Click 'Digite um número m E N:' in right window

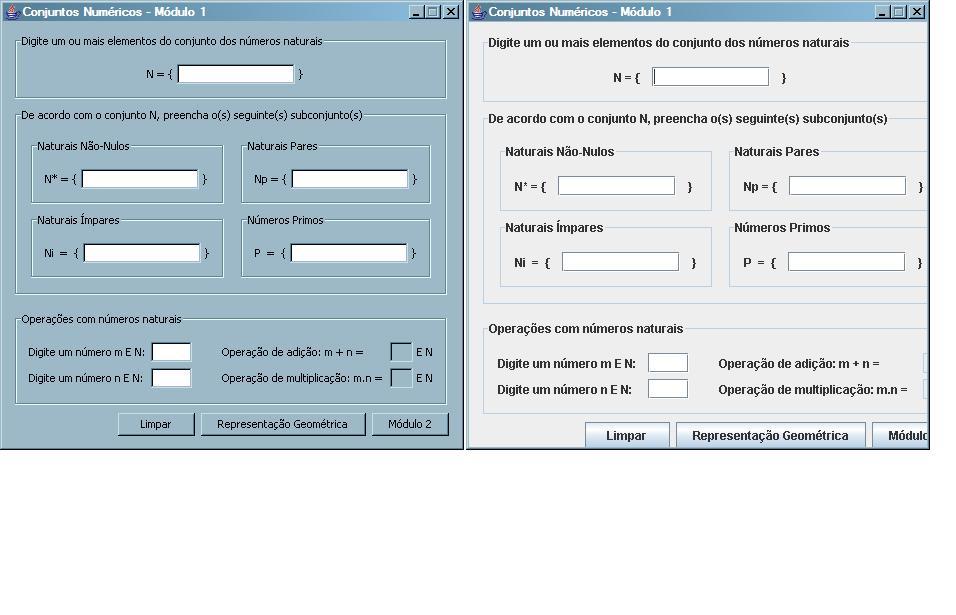(566, 364)
